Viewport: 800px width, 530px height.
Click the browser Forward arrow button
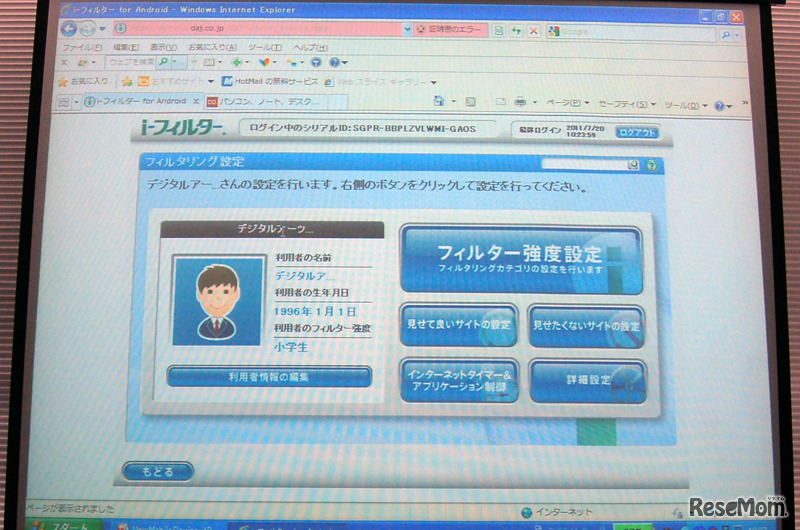click(x=87, y=29)
